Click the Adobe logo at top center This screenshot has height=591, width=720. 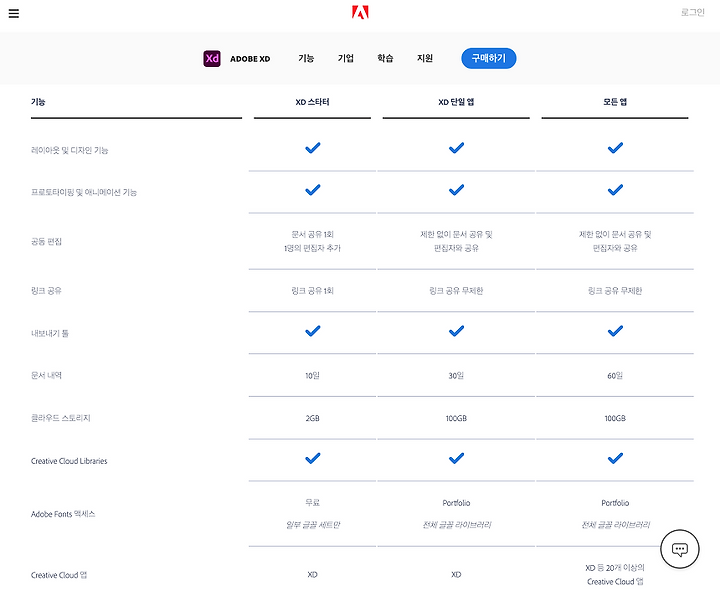coord(360,12)
